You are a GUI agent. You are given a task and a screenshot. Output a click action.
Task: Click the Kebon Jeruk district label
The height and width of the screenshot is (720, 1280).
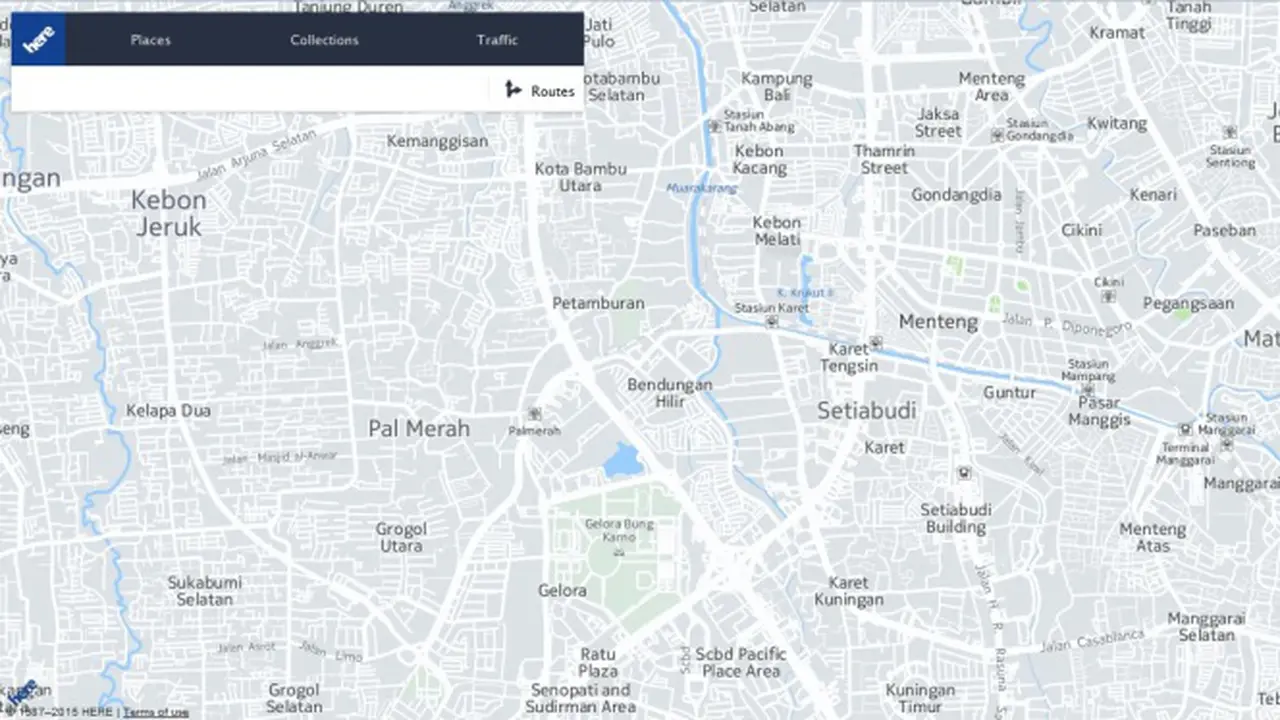tap(168, 214)
